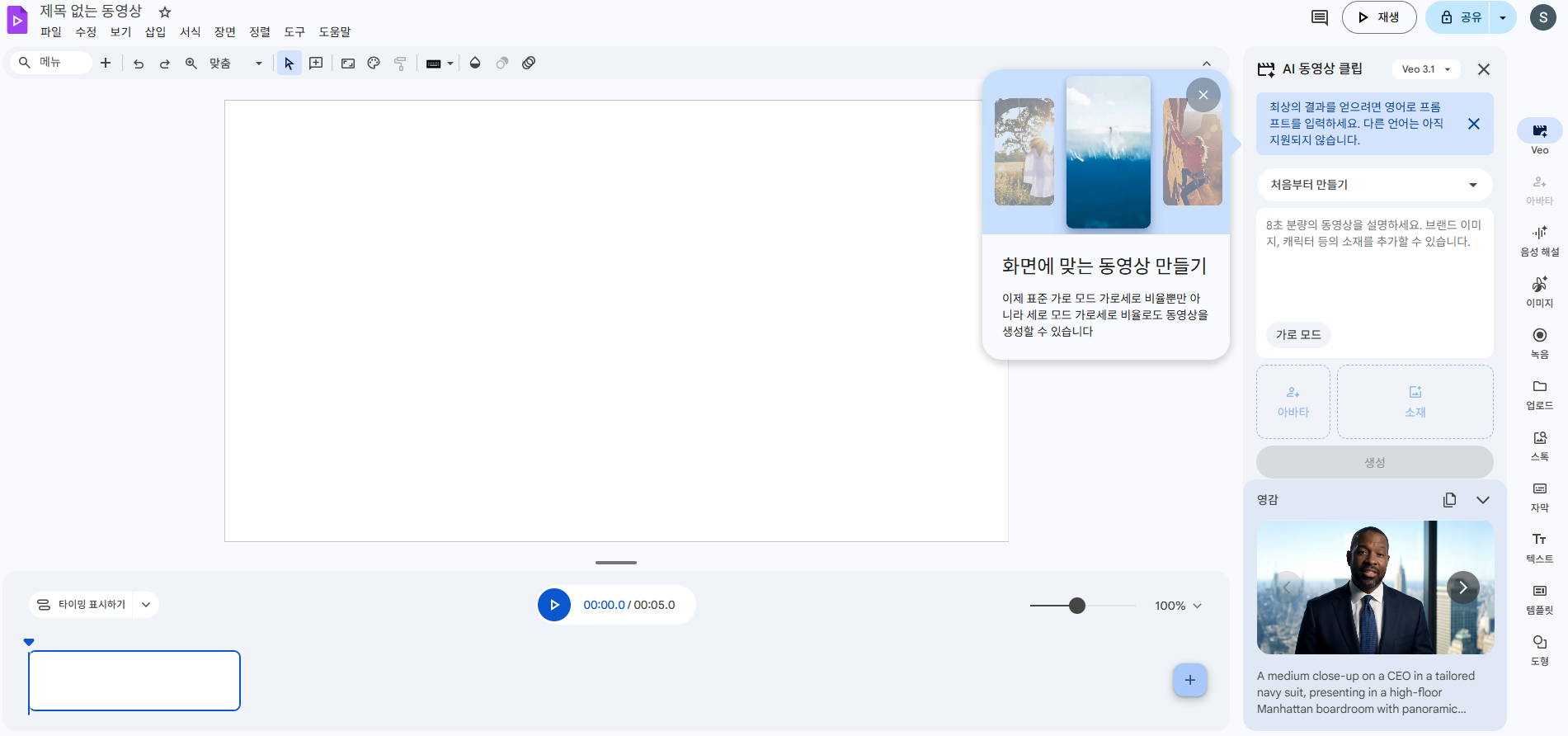Image resolution: width=1568 pixels, height=736 pixels.
Task: Click the 8초 video prompt text field
Action: 1374,264
